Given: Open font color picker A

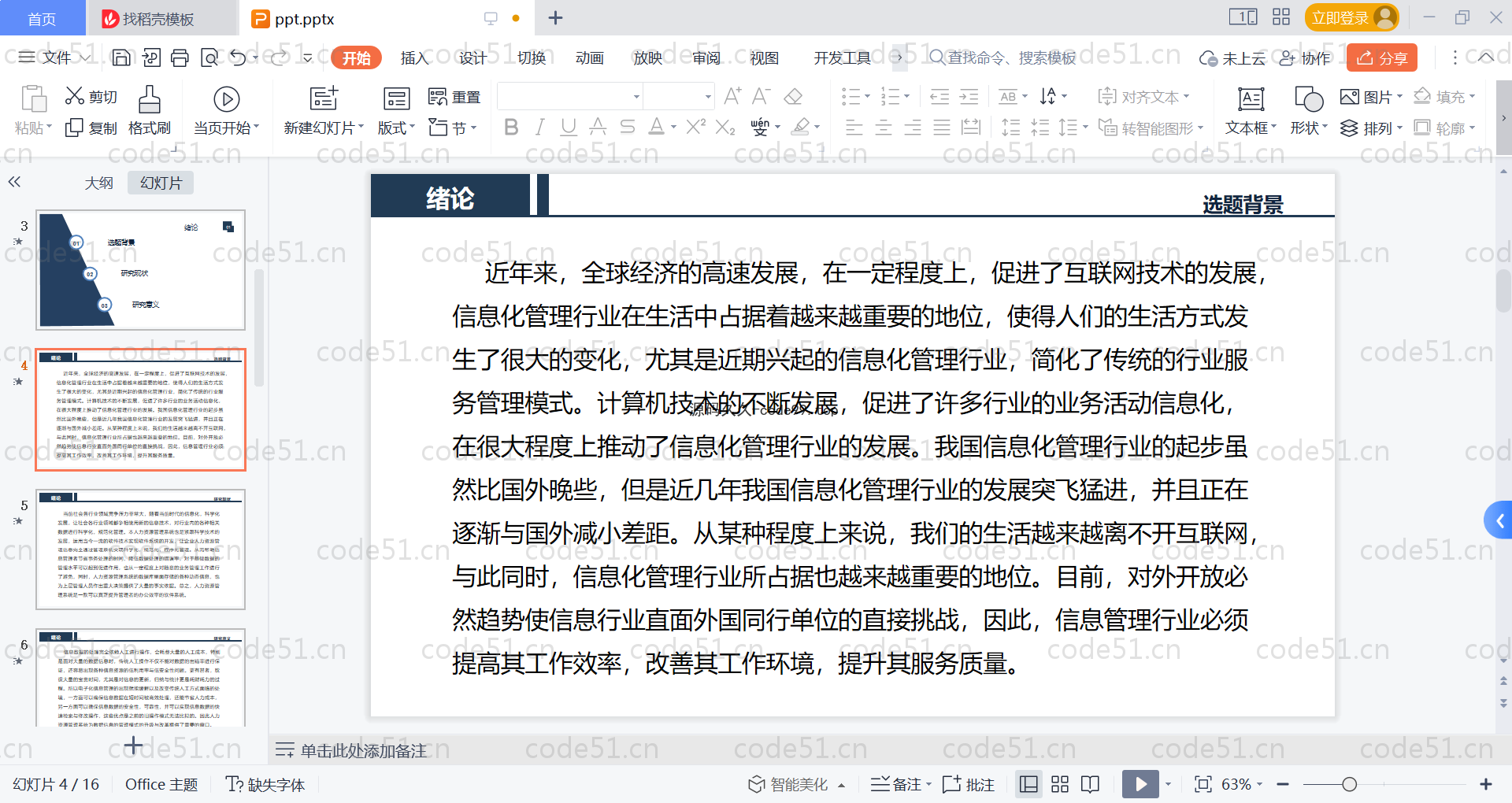Looking at the screenshot, I should 656,126.
